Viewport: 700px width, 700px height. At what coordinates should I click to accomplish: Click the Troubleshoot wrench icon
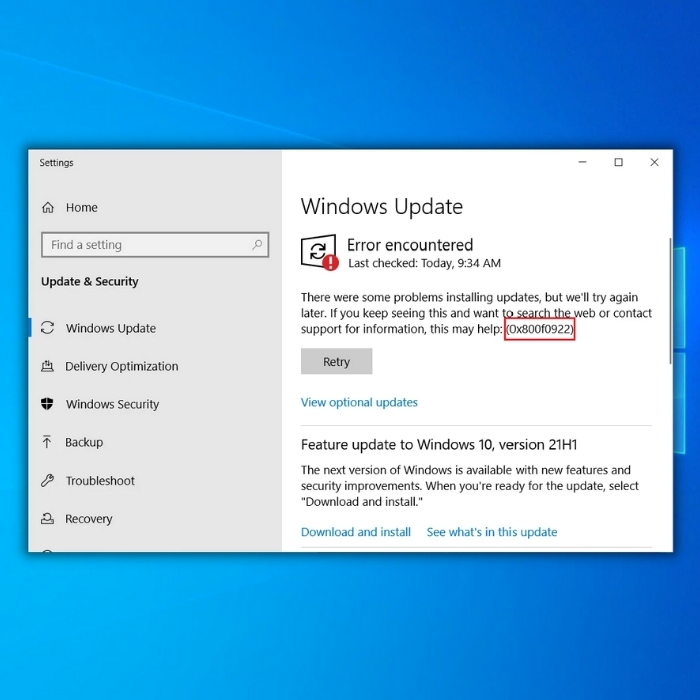pos(47,480)
